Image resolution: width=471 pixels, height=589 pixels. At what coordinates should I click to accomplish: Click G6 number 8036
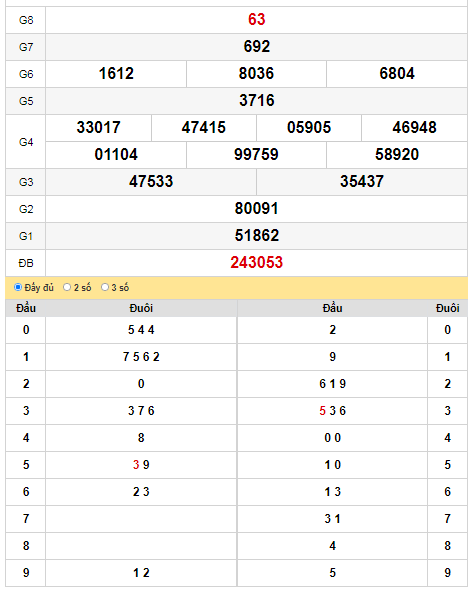click(257, 74)
